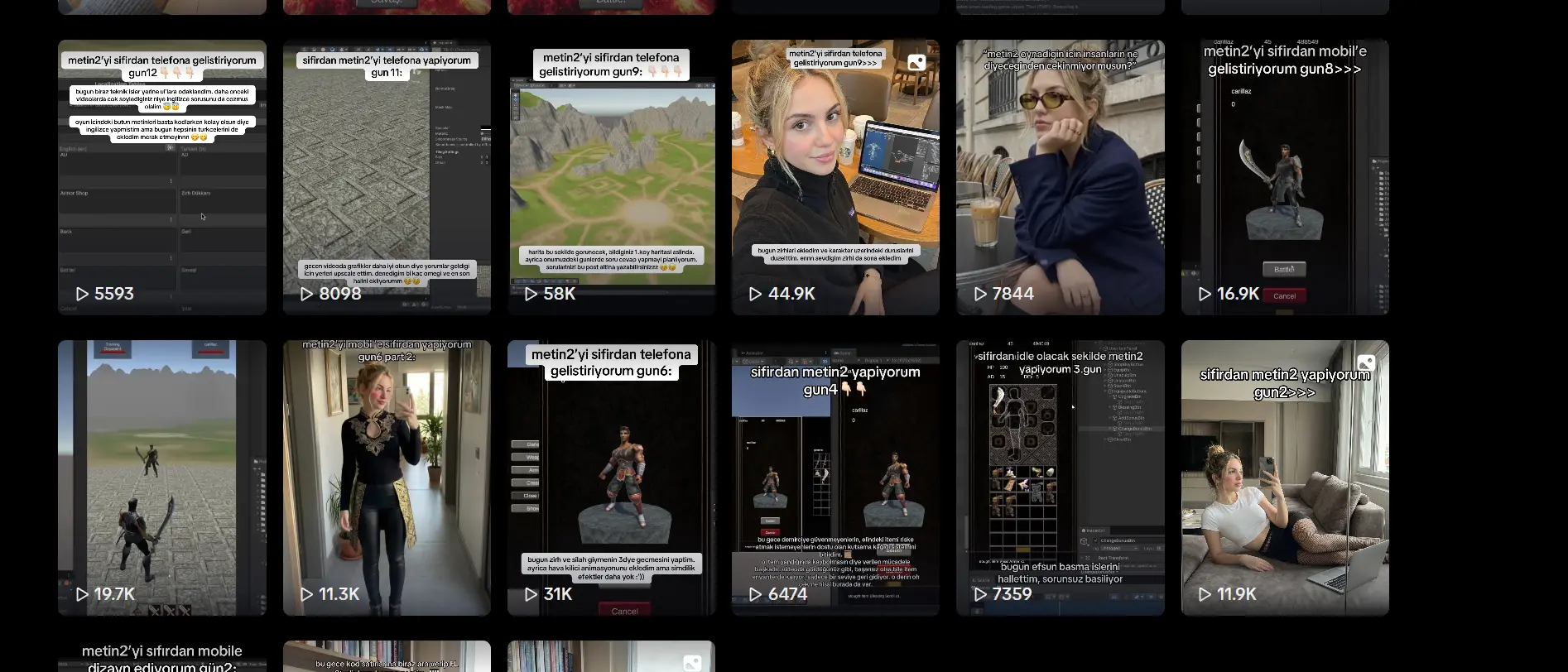Open the 'sifirdan metin2 yapiyorum gun4' video
The image size is (1568, 672).
tap(835, 478)
